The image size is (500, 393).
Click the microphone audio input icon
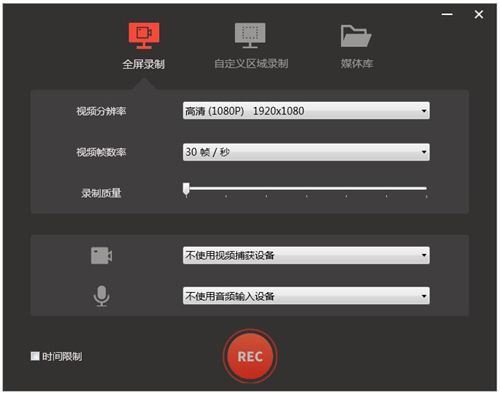point(101,296)
